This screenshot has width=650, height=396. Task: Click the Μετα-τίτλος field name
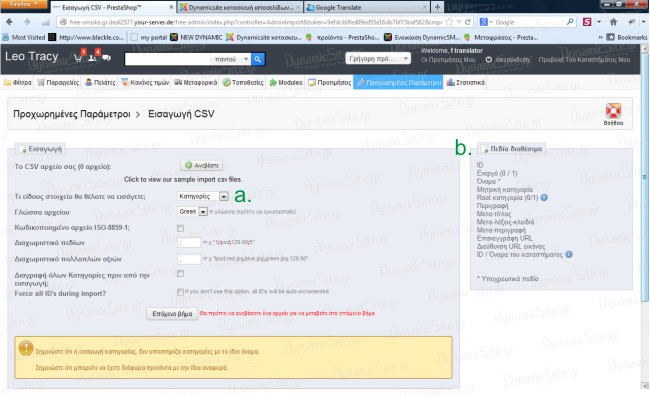click(x=494, y=214)
